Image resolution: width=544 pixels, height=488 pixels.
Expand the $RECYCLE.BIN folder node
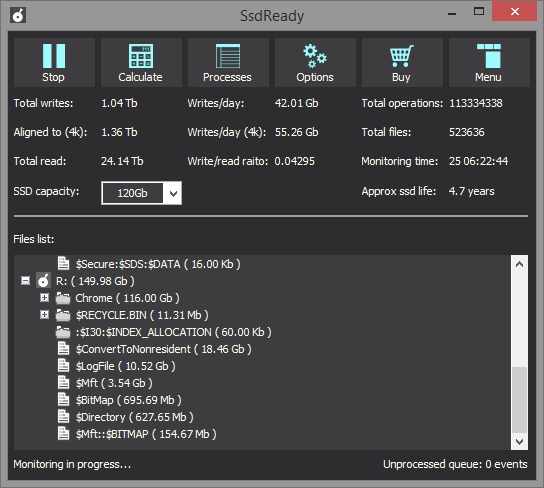coord(44,315)
